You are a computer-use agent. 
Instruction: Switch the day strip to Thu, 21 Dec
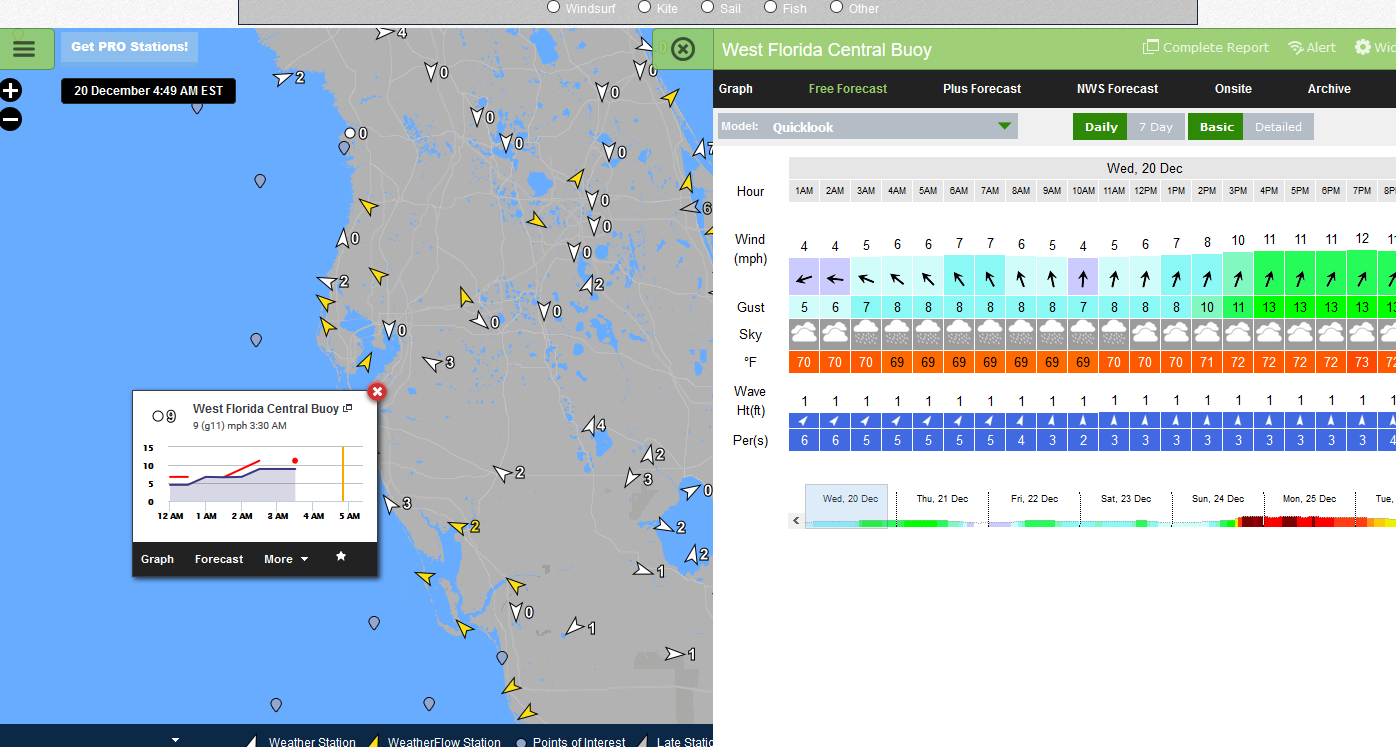coord(940,498)
